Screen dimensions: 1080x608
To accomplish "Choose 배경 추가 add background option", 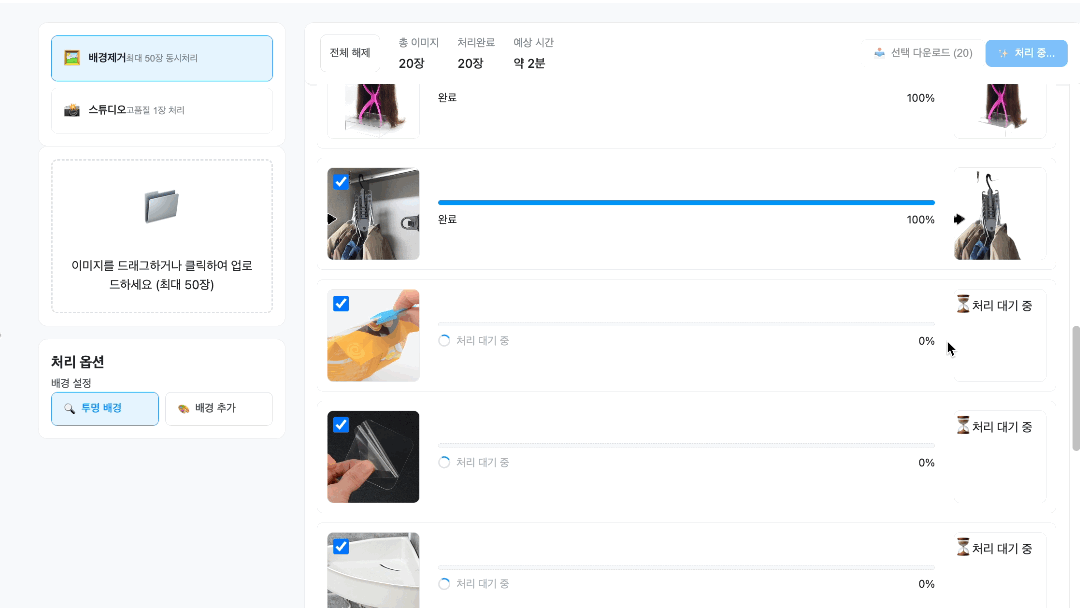I will click(219, 408).
